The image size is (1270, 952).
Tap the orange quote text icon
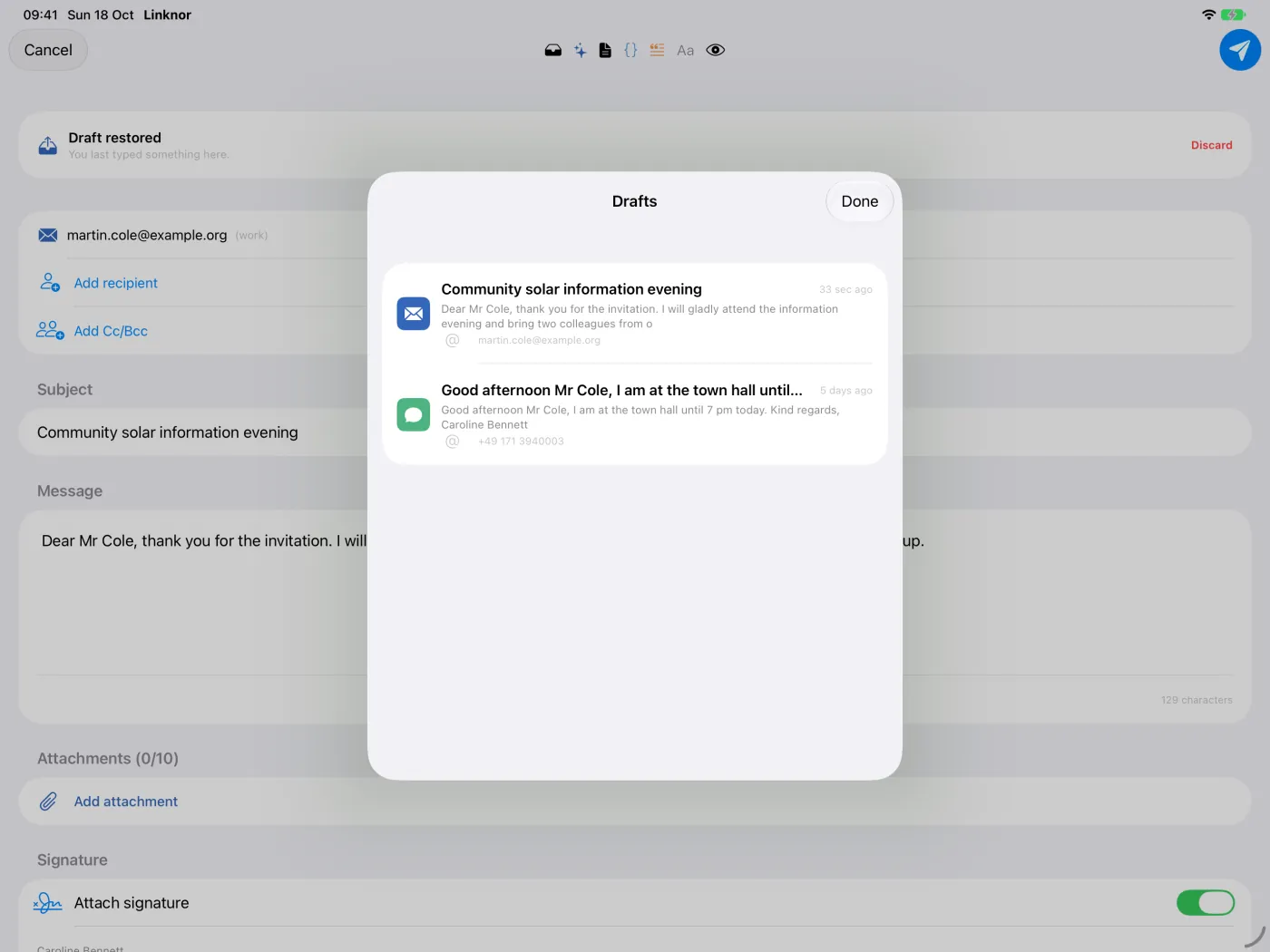tap(657, 51)
